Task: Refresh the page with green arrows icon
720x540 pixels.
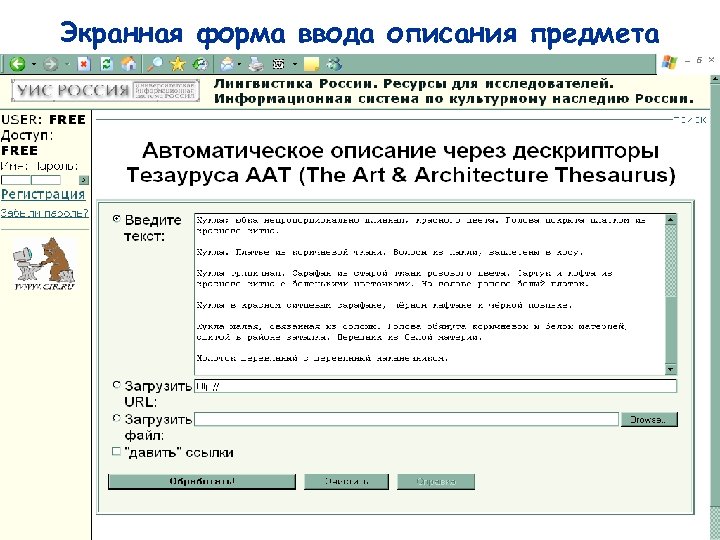Action: [107, 64]
